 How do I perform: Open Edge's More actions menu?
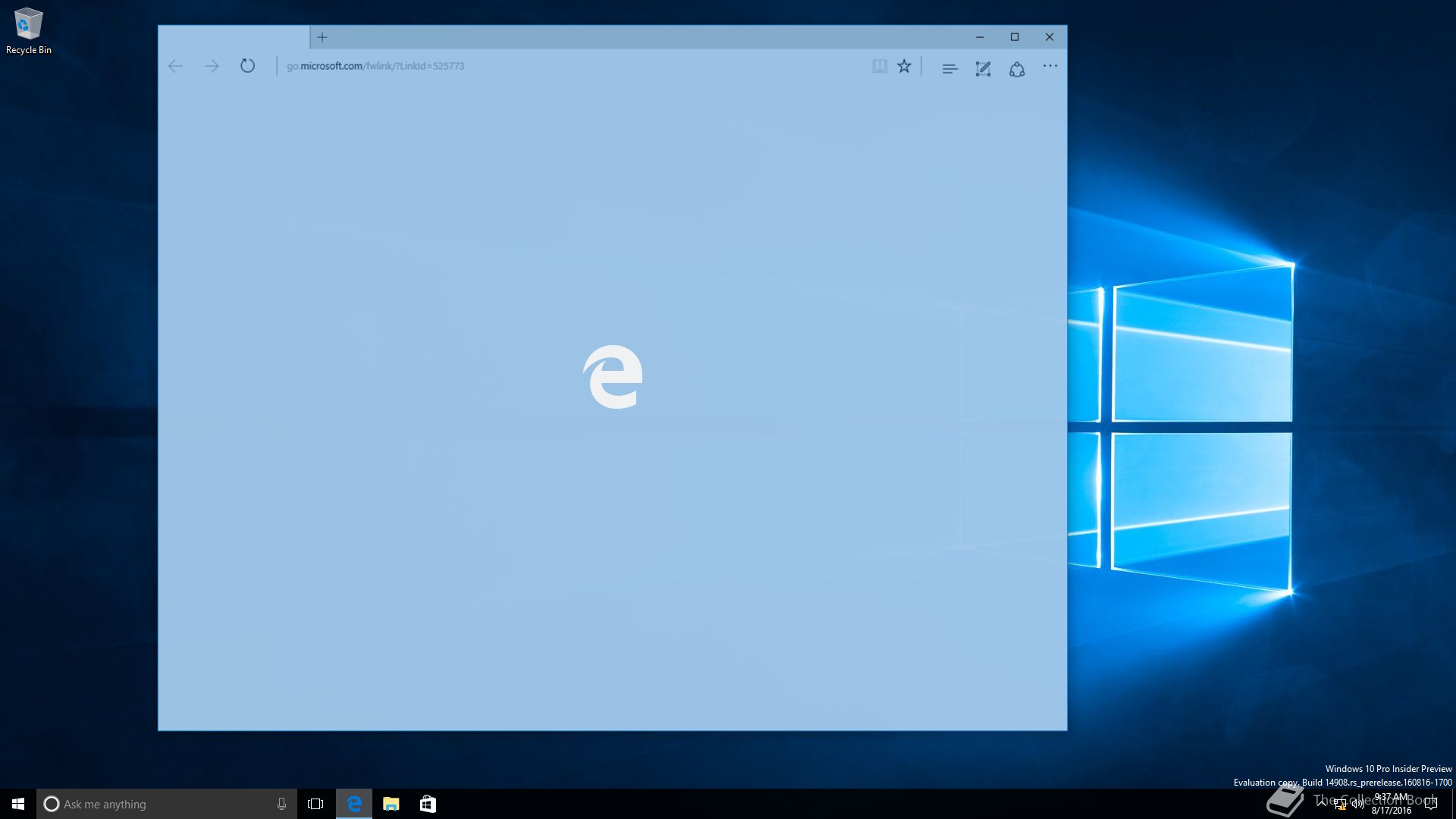coord(1050,66)
